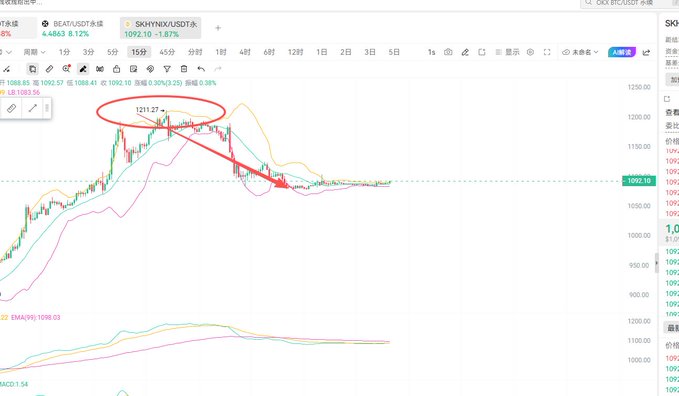The image size is (679, 396).
Task: Click the 900.00 price axis label
Action: click(640, 295)
